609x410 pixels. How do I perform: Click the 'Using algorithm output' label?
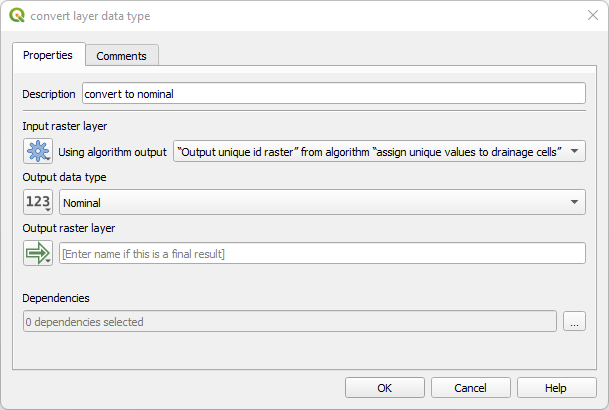pos(113,152)
